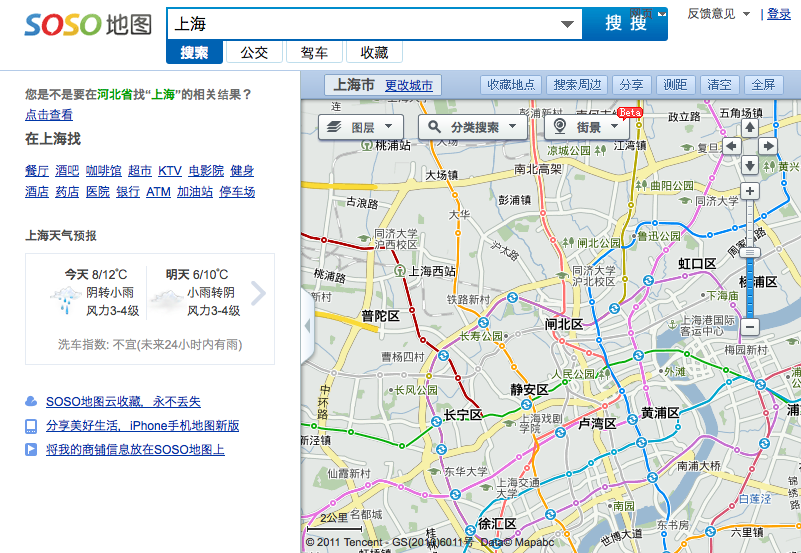Click the SOSO 地图 logo
The image size is (801, 553).
click(88, 23)
